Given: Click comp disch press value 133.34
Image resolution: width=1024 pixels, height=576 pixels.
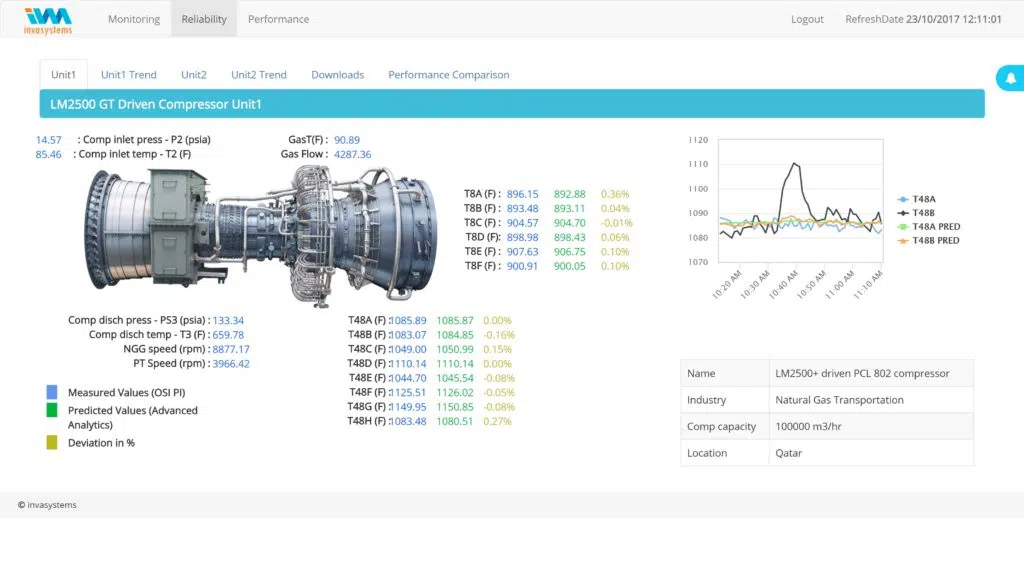Looking at the screenshot, I should click(x=228, y=320).
